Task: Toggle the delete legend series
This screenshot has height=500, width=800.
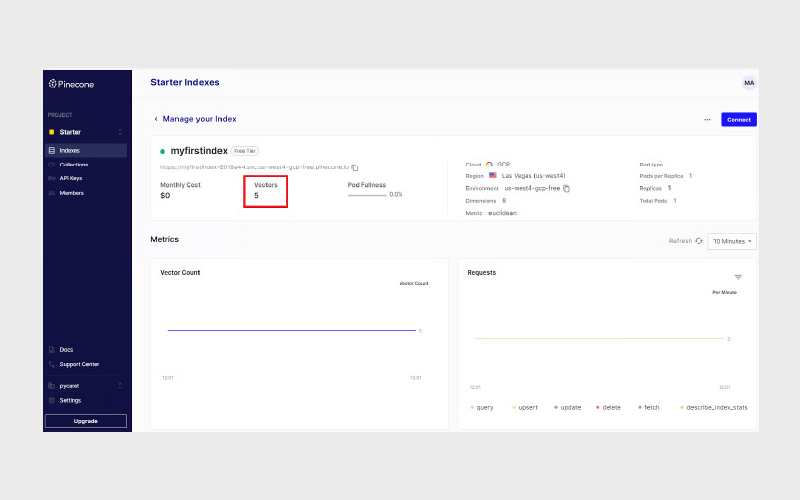Action: [x=608, y=408]
